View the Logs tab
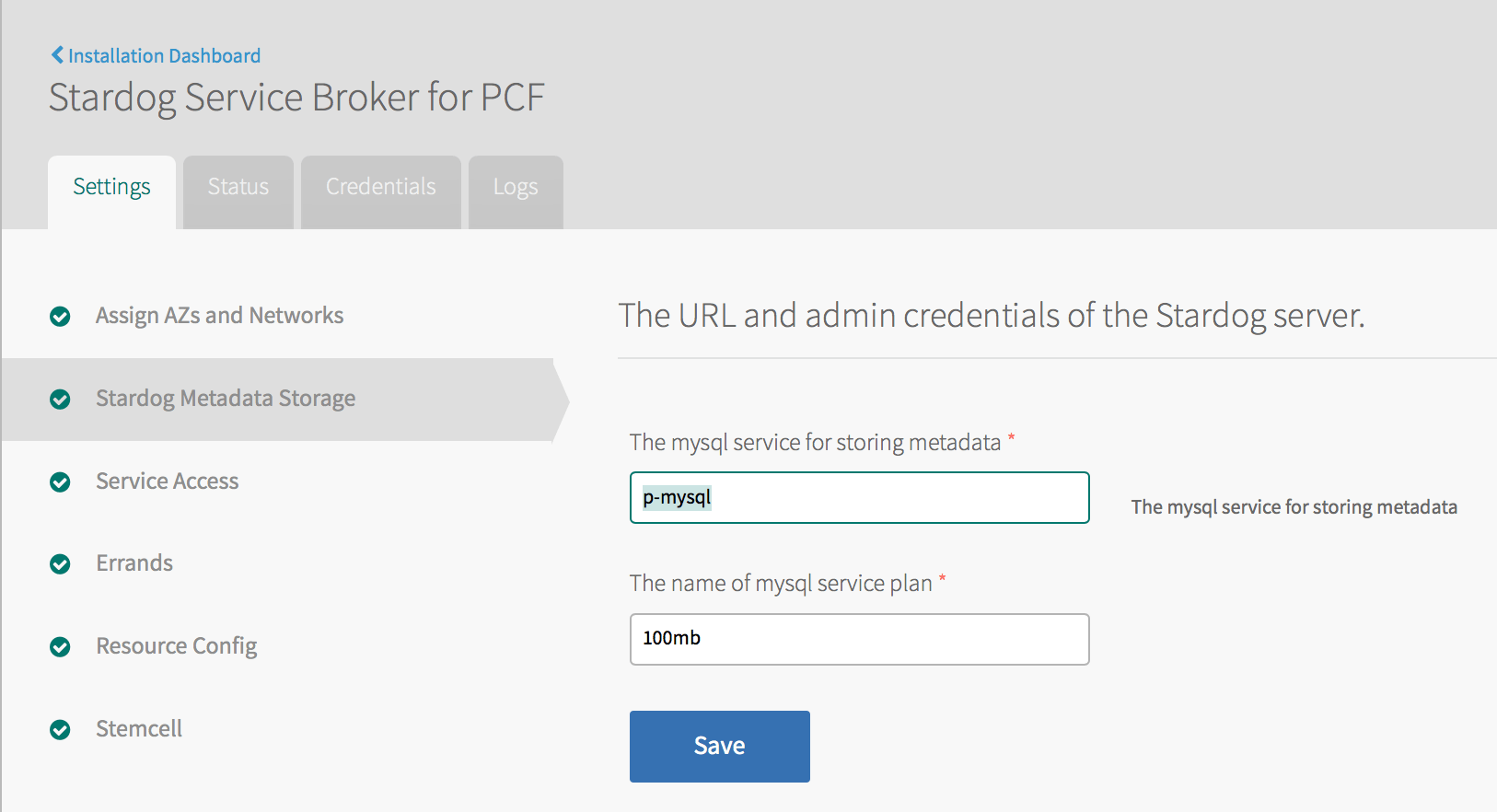 coord(515,187)
